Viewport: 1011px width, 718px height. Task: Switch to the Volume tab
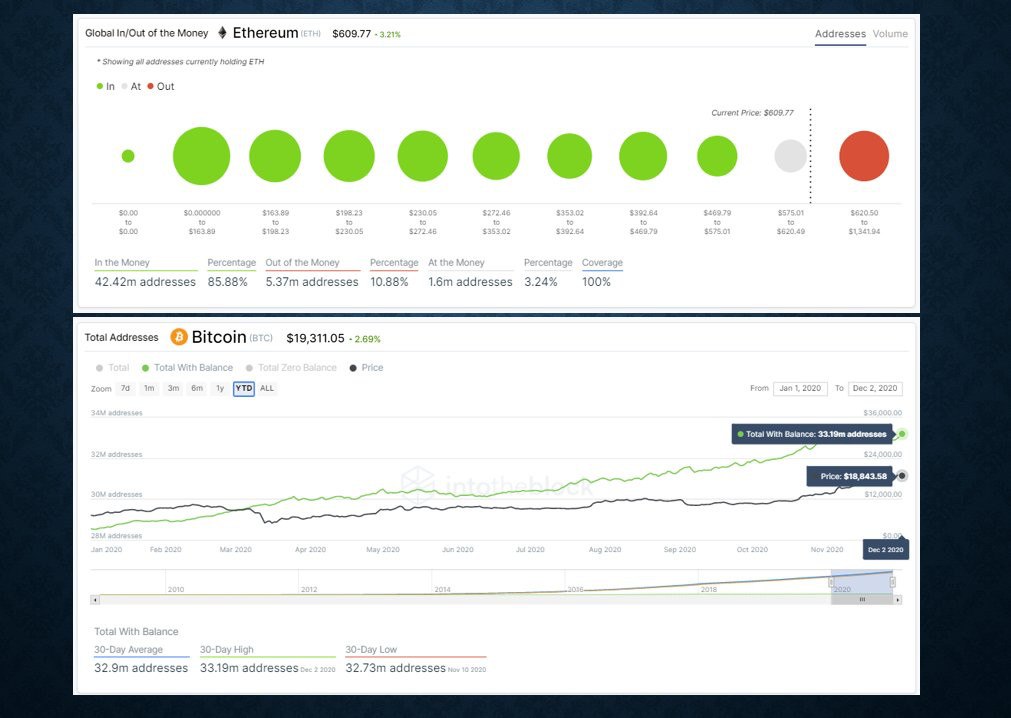pyautogui.click(x=890, y=34)
